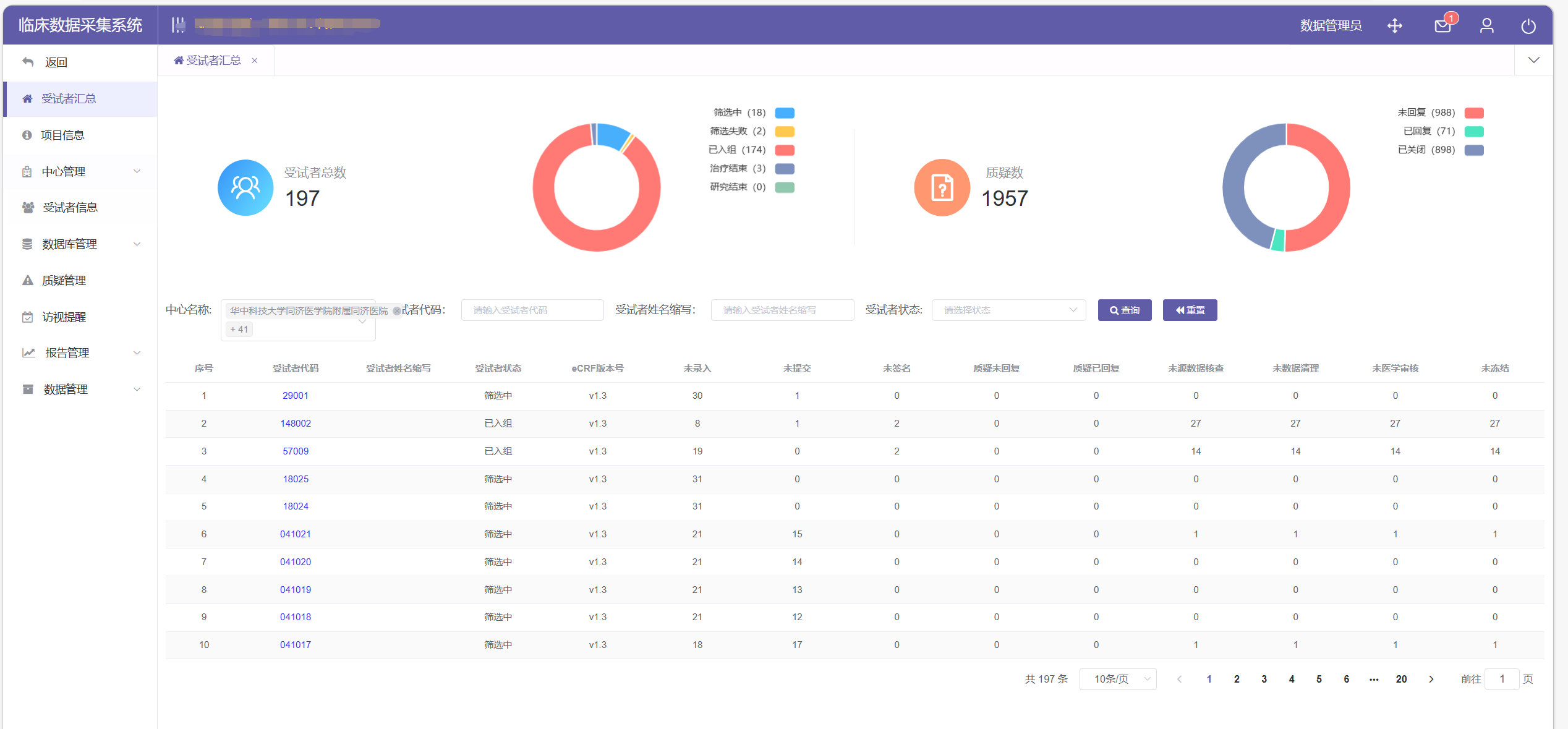Open the tabs dropdown chevron at right
The image size is (1568, 729).
click(1534, 60)
